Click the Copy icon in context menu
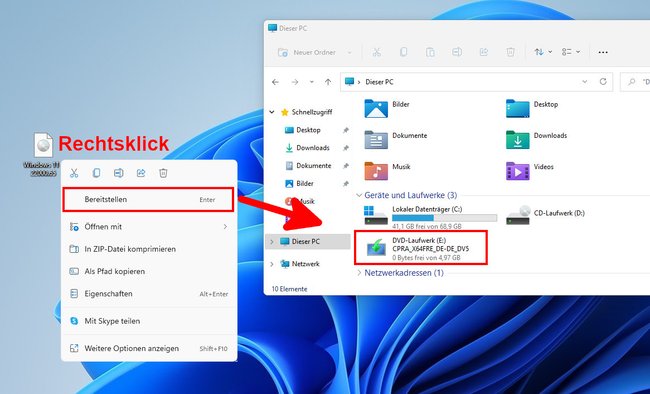Screen dimensions: 650x394 pos(97,173)
